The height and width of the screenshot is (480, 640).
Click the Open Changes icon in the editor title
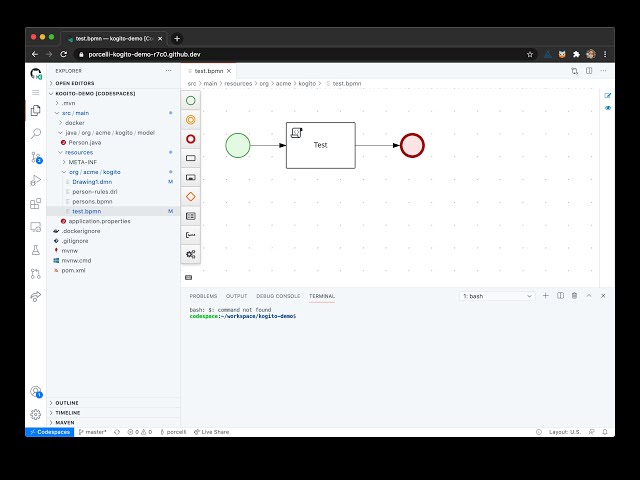(574, 71)
